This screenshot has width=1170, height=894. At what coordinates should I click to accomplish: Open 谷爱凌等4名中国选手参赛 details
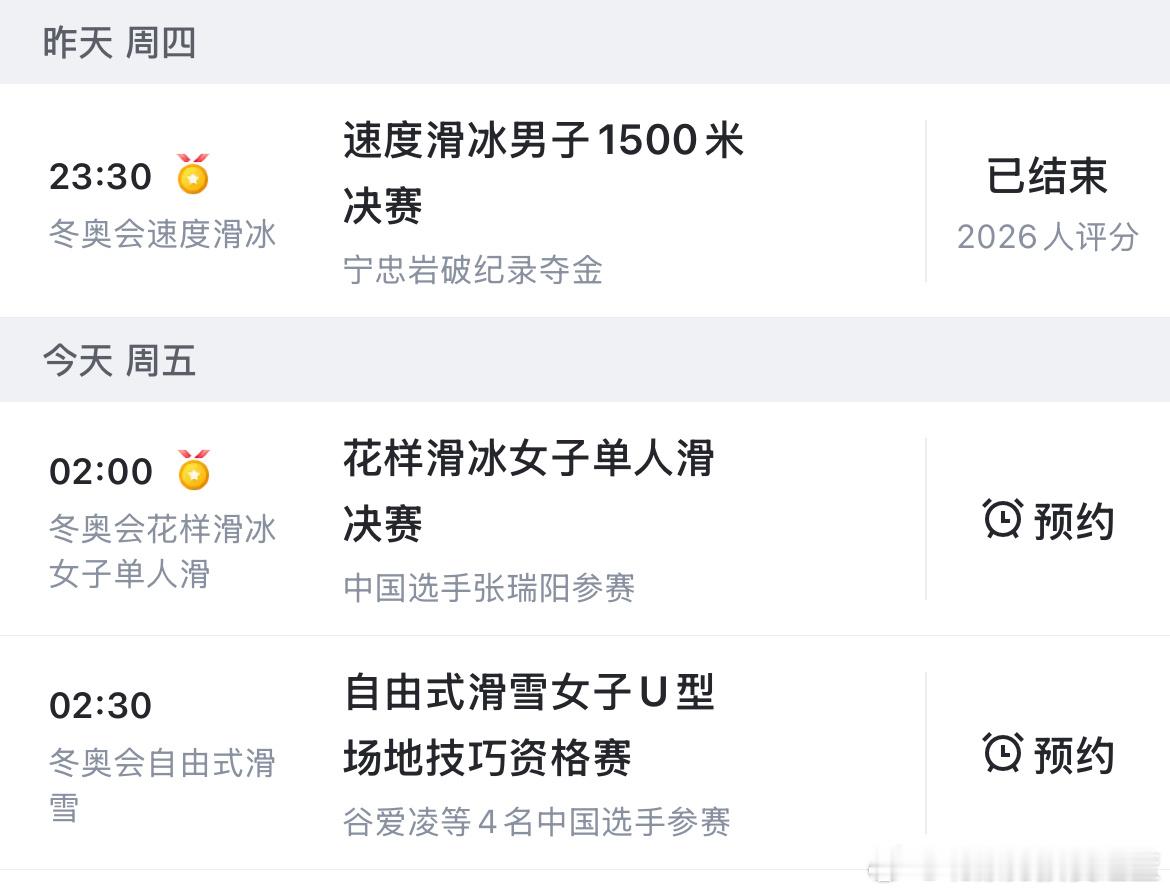click(x=535, y=823)
